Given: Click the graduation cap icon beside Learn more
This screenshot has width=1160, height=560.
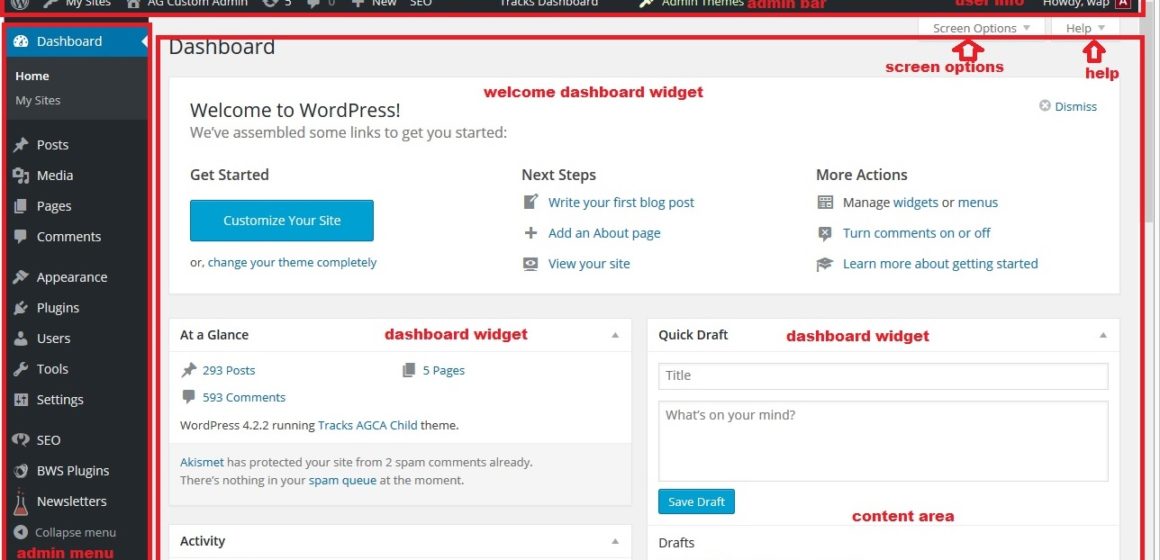Looking at the screenshot, I should pos(825,264).
